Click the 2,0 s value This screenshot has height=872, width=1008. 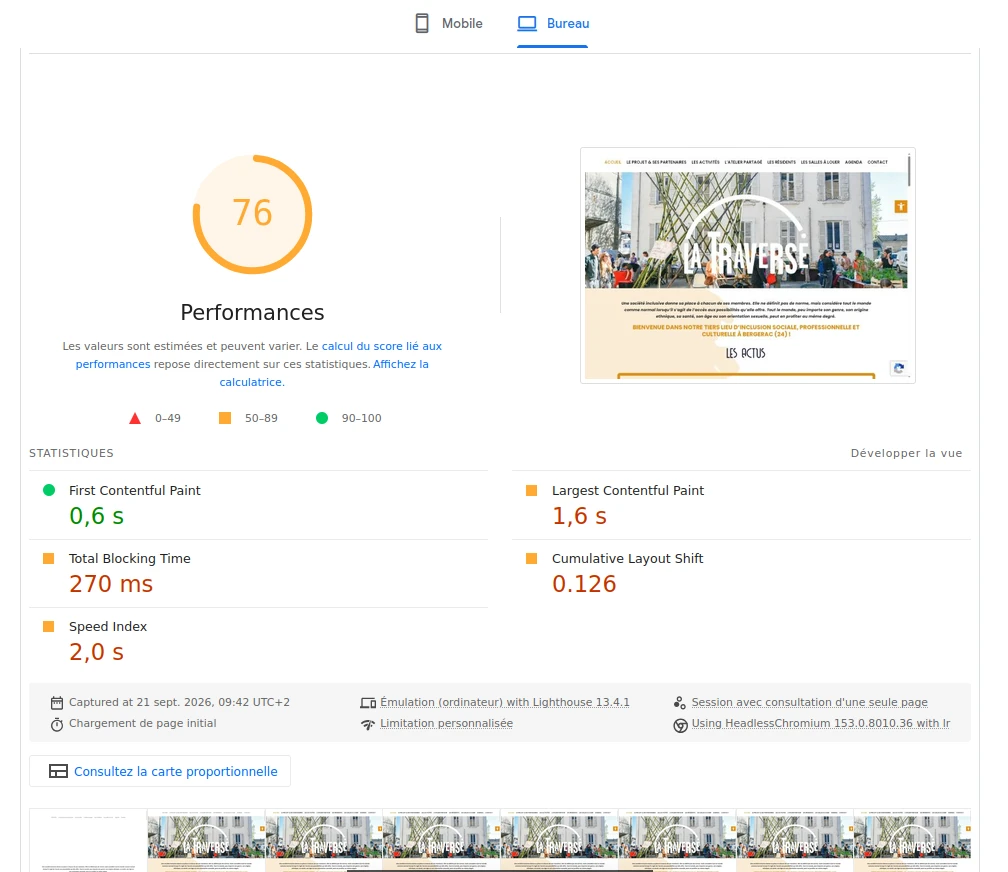pos(96,652)
